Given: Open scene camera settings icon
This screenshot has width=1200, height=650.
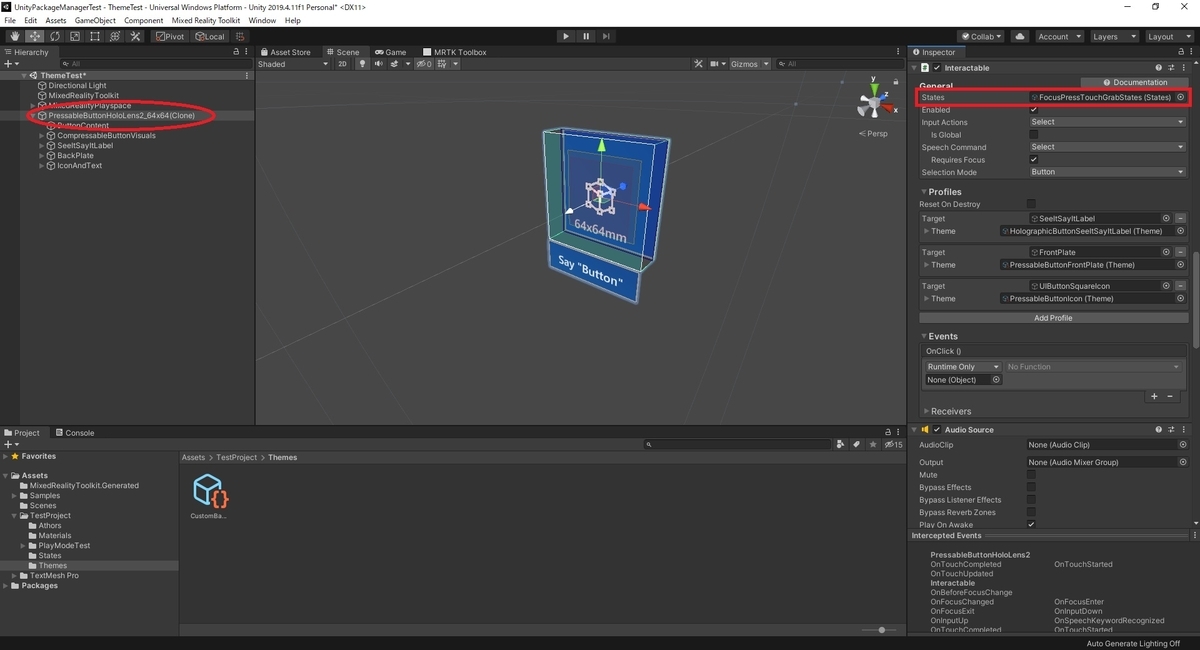Looking at the screenshot, I should 716,64.
